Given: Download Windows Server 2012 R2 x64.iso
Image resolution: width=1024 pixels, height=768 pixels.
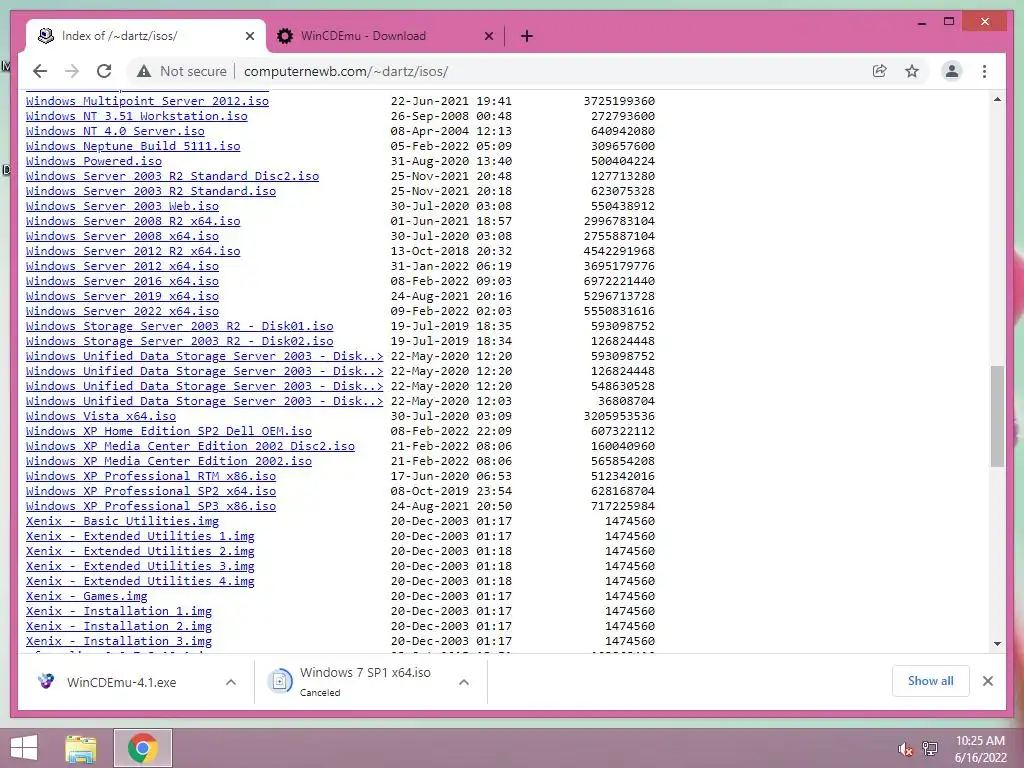Looking at the screenshot, I should tap(133, 251).
